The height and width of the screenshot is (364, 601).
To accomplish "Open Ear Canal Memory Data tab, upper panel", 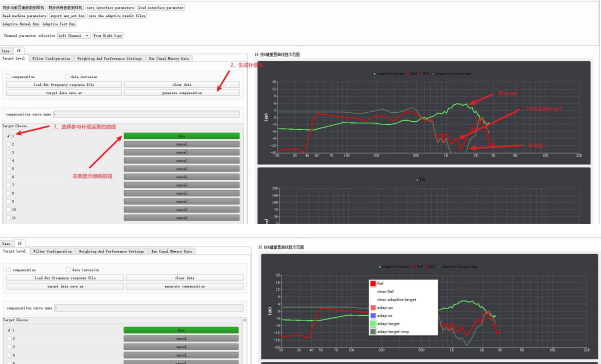I will click(x=169, y=59).
